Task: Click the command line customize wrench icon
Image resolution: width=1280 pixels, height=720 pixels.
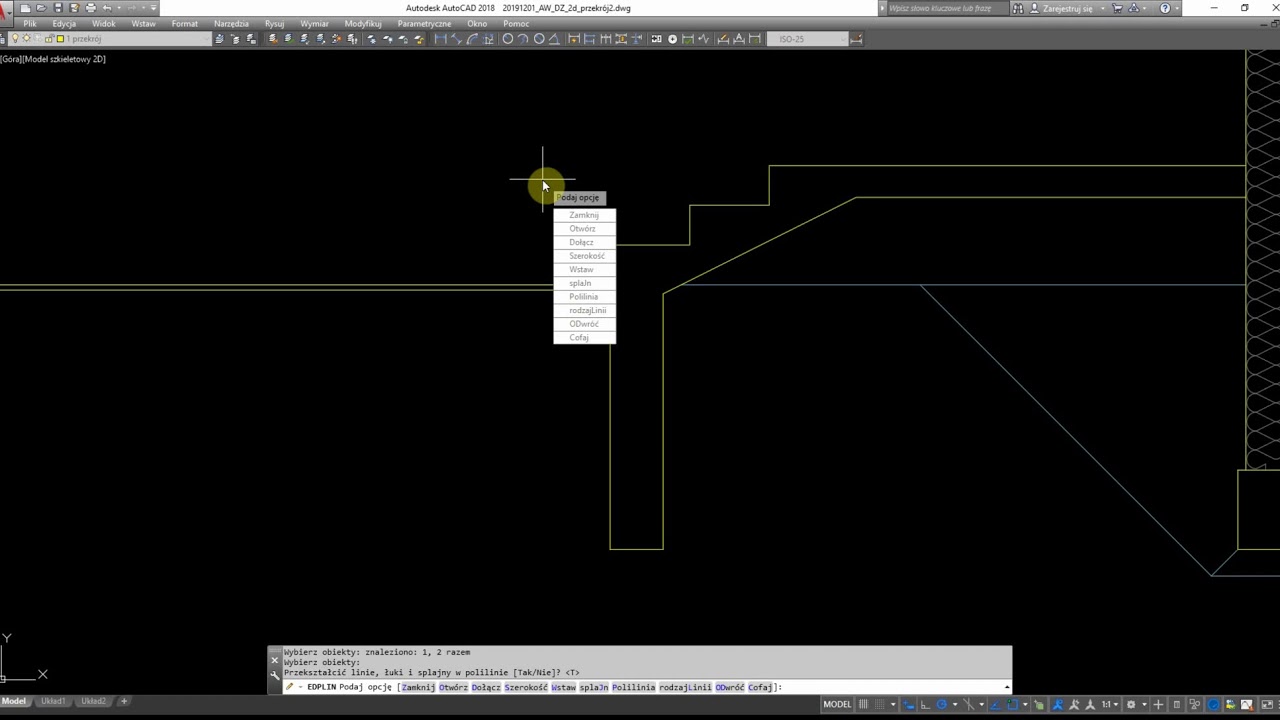Action: click(x=275, y=675)
